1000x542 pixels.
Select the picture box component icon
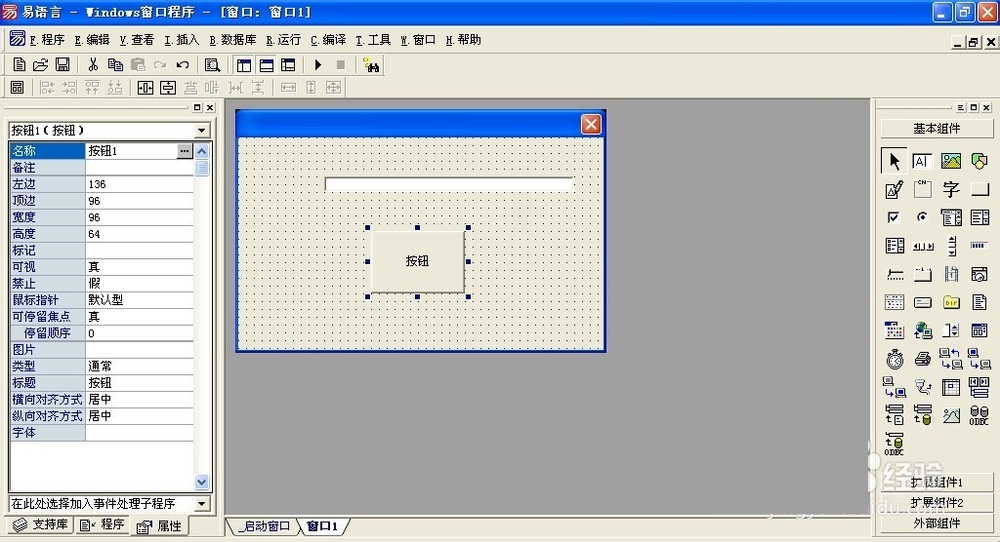click(951, 161)
